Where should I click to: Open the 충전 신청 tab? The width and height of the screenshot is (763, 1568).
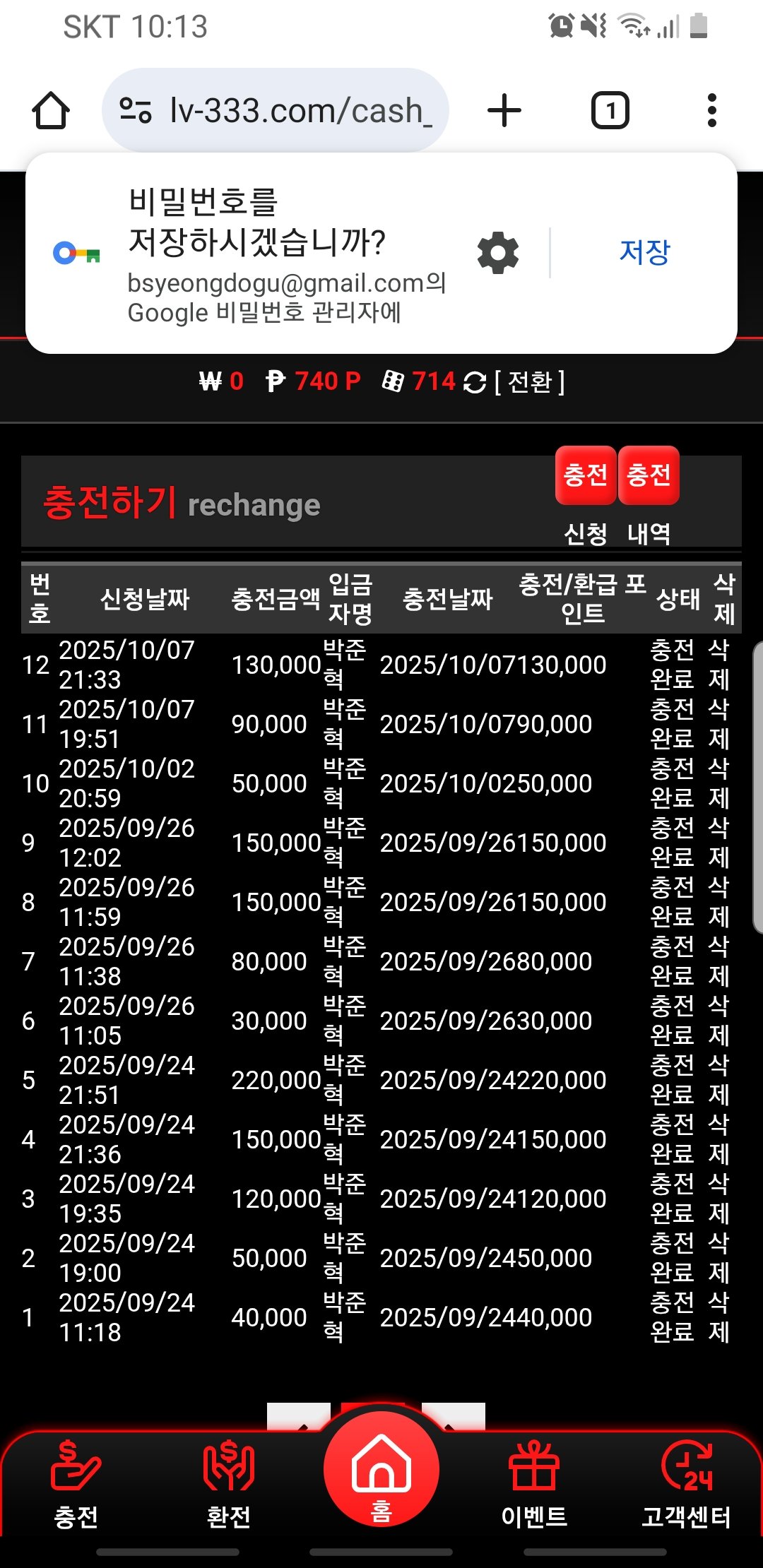pyautogui.click(x=586, y=475)
